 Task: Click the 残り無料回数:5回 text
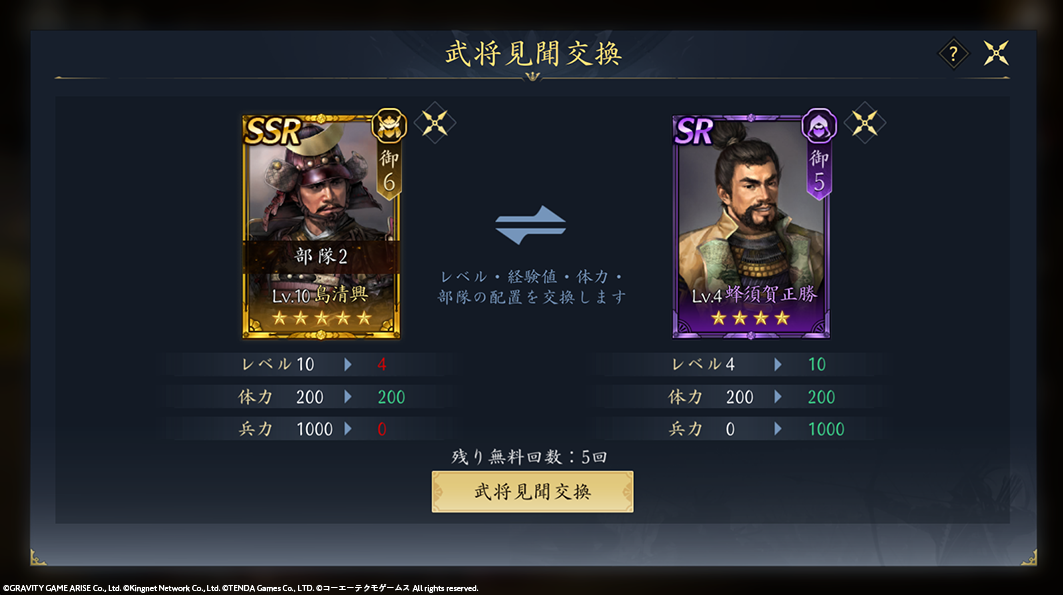click(529, 457)
